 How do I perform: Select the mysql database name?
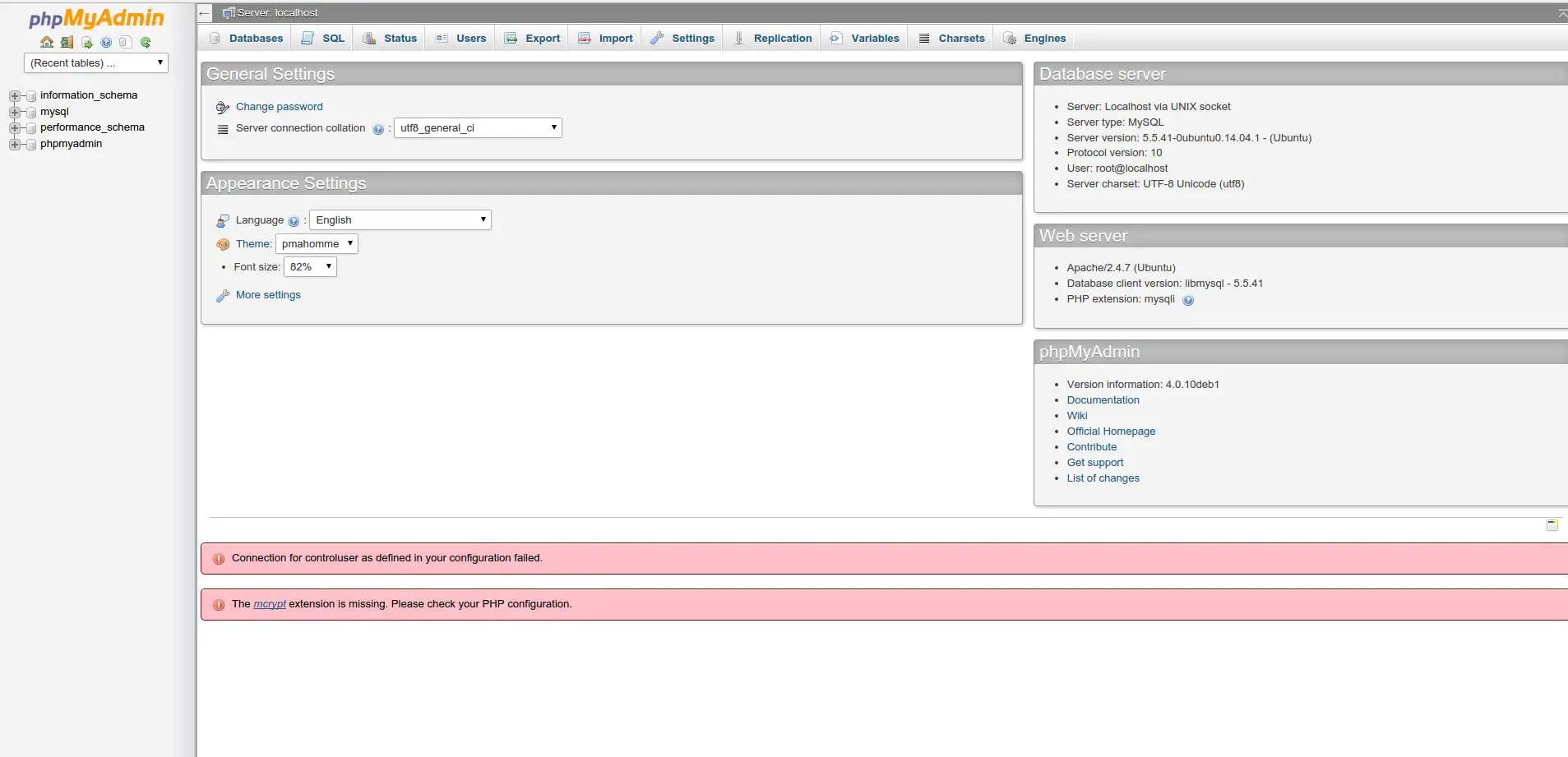tap(54, 112)
